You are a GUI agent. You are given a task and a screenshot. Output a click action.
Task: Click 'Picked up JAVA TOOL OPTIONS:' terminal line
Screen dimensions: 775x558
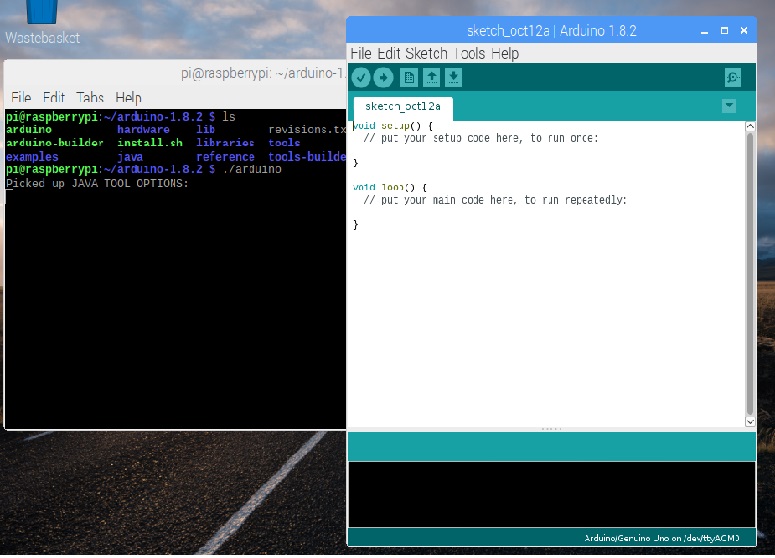pos(97,183)
